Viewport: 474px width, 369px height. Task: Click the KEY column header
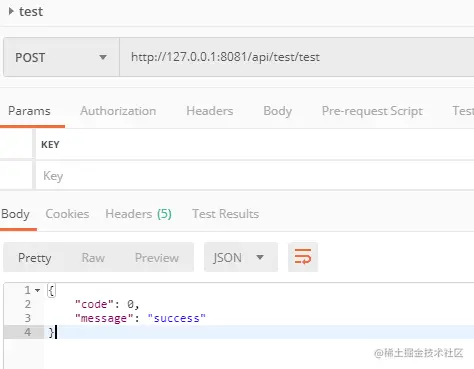[x=50, y=145]
